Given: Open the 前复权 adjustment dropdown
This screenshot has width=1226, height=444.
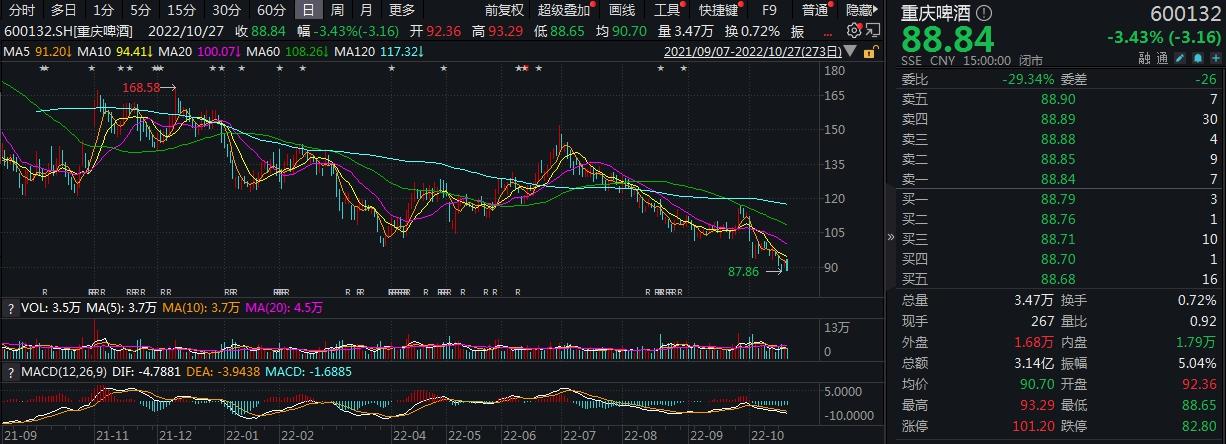Looking at the screenshot, I should 505,10.
